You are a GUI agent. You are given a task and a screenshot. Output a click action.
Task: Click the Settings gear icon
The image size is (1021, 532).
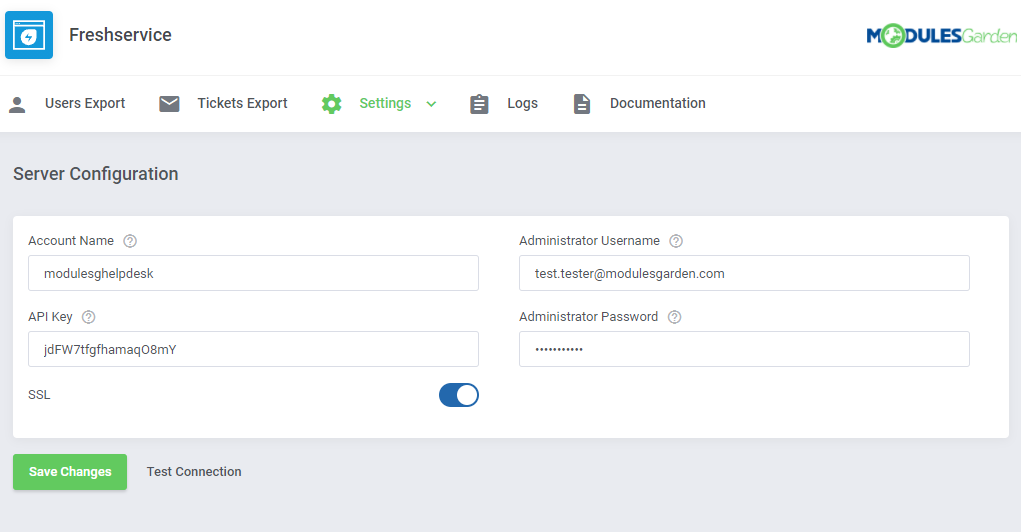[331, 104]
